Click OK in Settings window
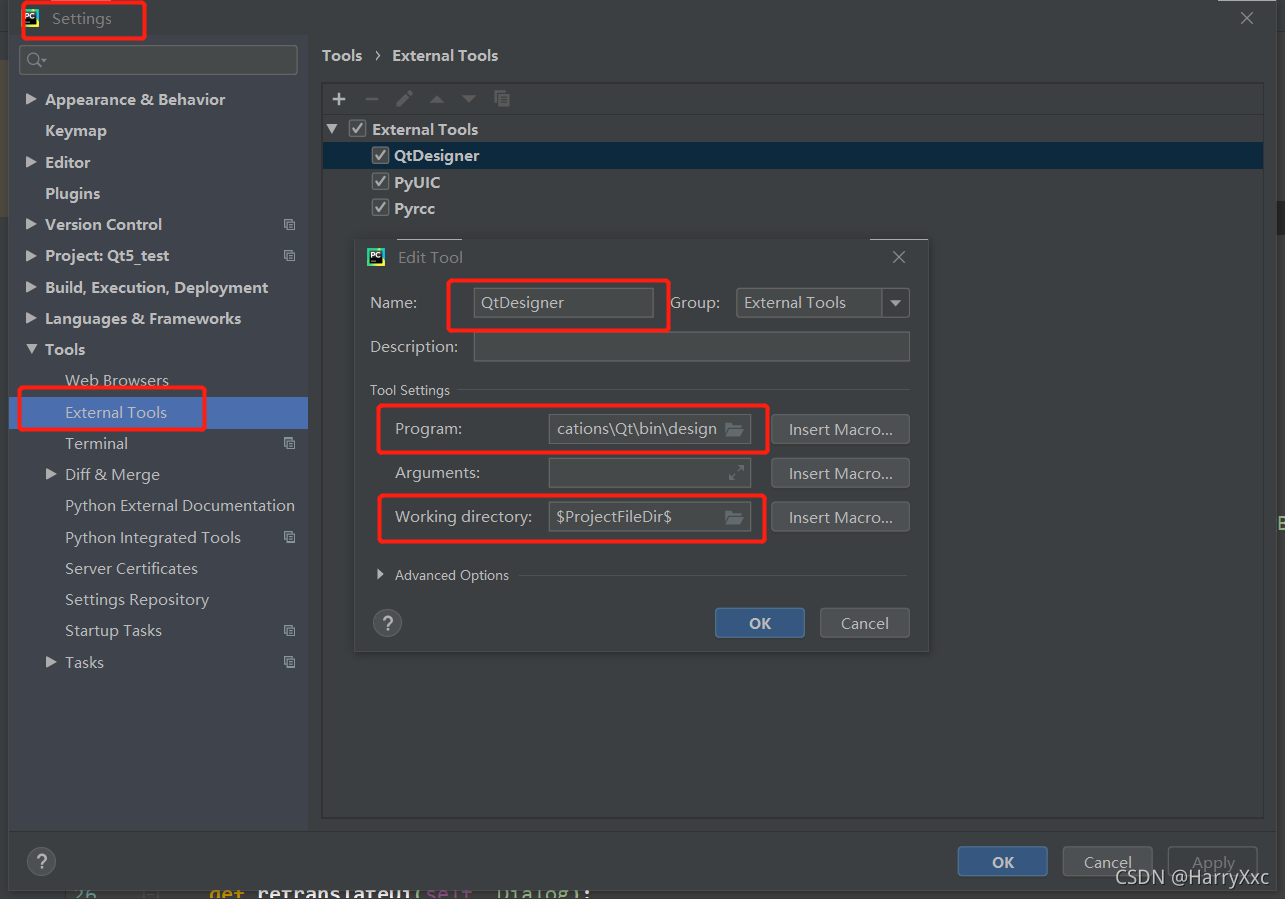Viewport: 1285px width, 899px height. pyautogui.click(x=1003, y=862)
